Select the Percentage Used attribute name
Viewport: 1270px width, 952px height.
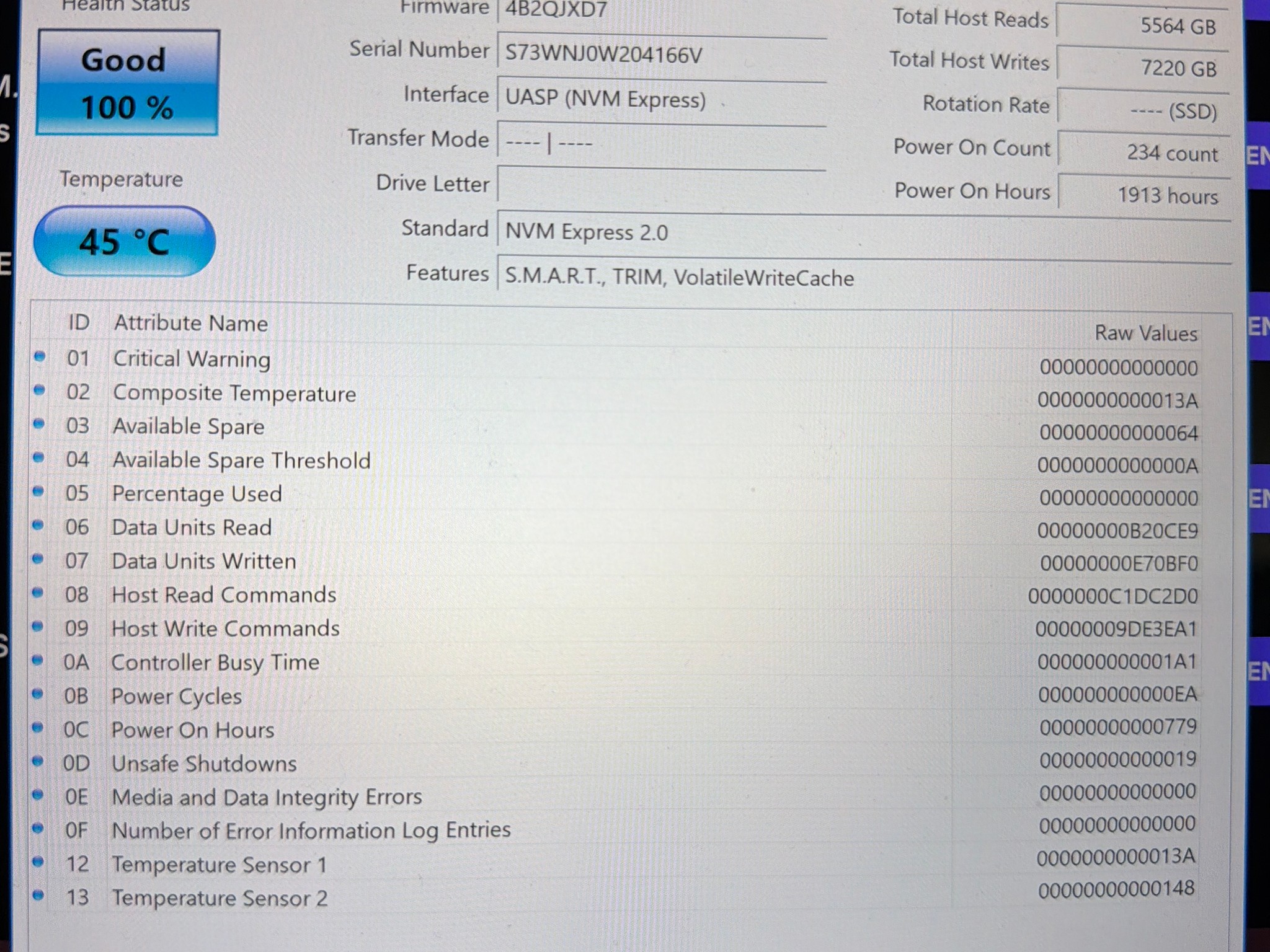[x=197, y=494]
